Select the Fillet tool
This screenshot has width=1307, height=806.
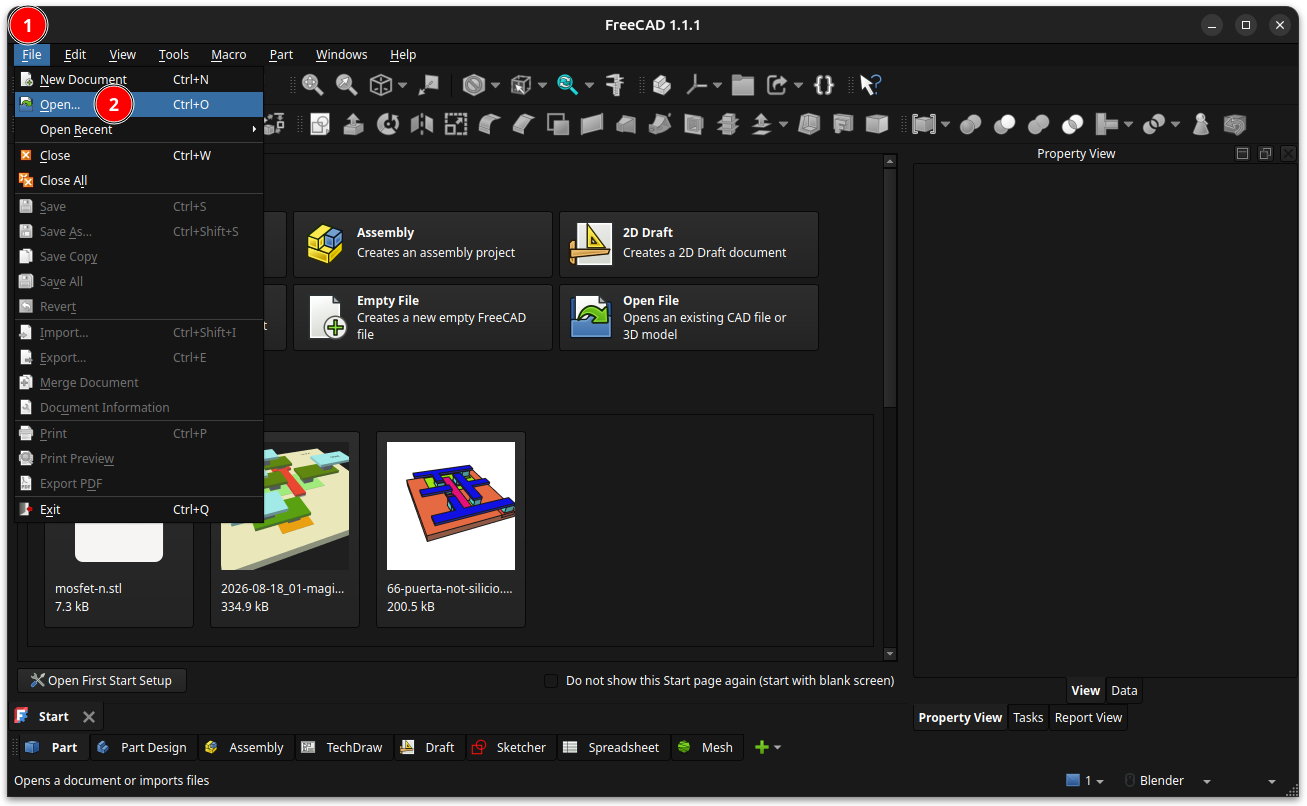click(490, 124)
